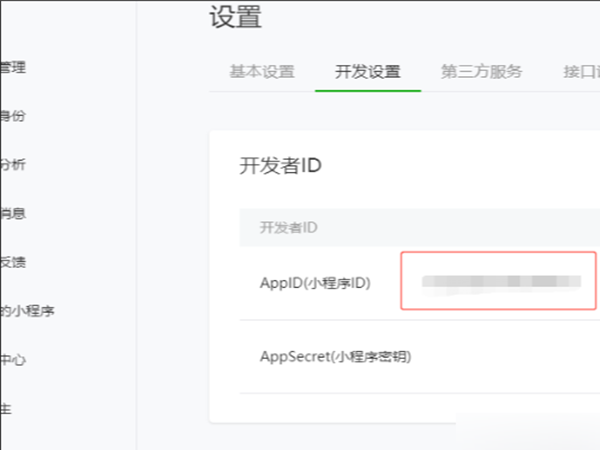The width and height of the screenshot is (600, 450).
Task: Click the sidebar item ending in 的小程序
Action: pyautogui.click(x=27, y=311)
